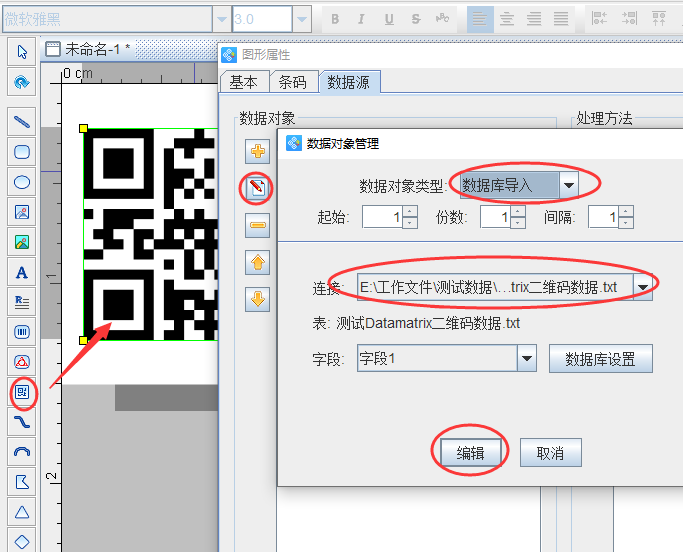The height and width of the screenshot is (552, 683).
Task: Click the character spacing icon
Action: [x=659, y=19]
